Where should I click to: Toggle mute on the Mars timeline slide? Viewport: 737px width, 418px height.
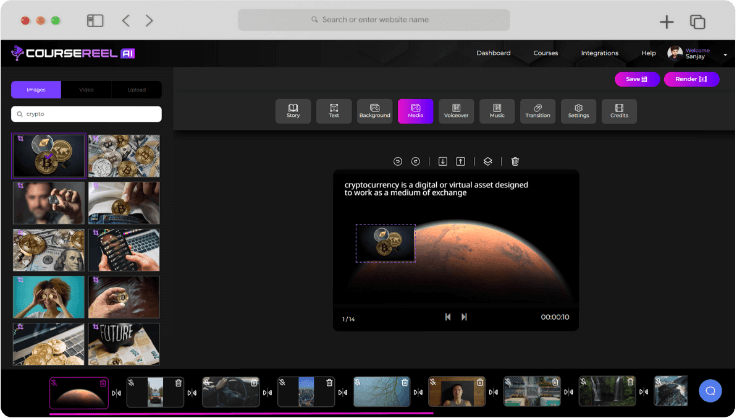click(x=55, y=383)
